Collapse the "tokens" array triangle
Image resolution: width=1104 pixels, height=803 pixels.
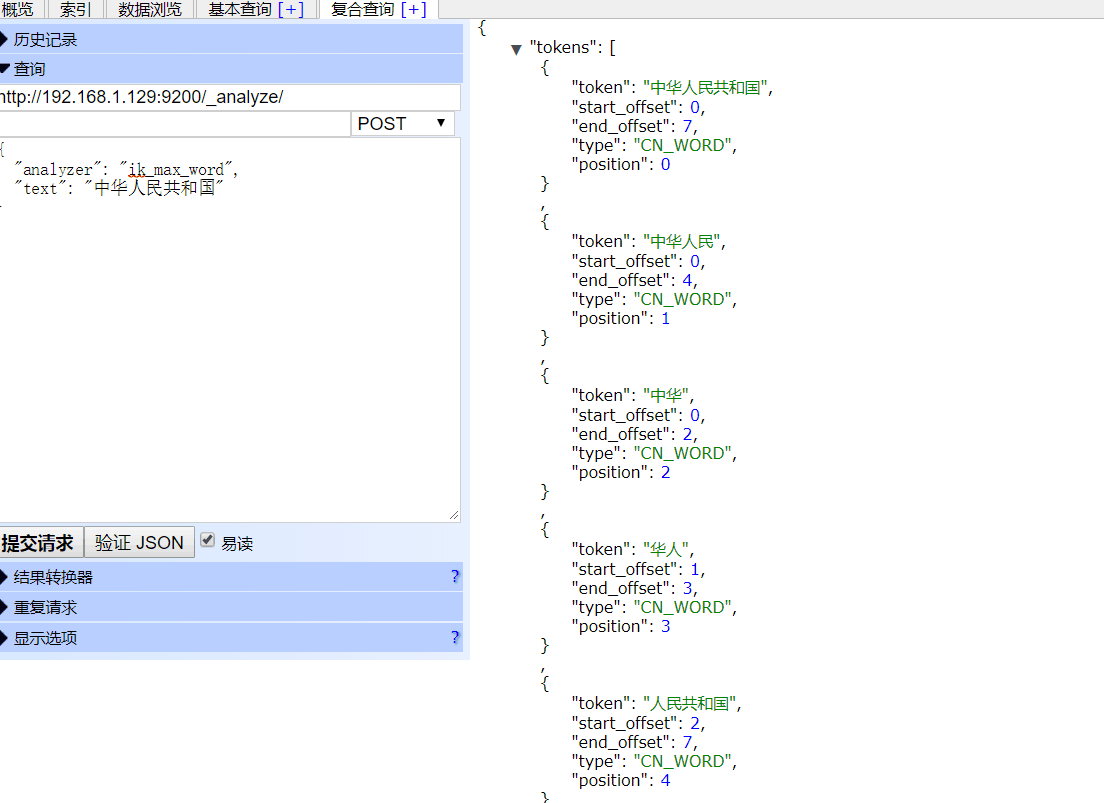coord(516,49)
